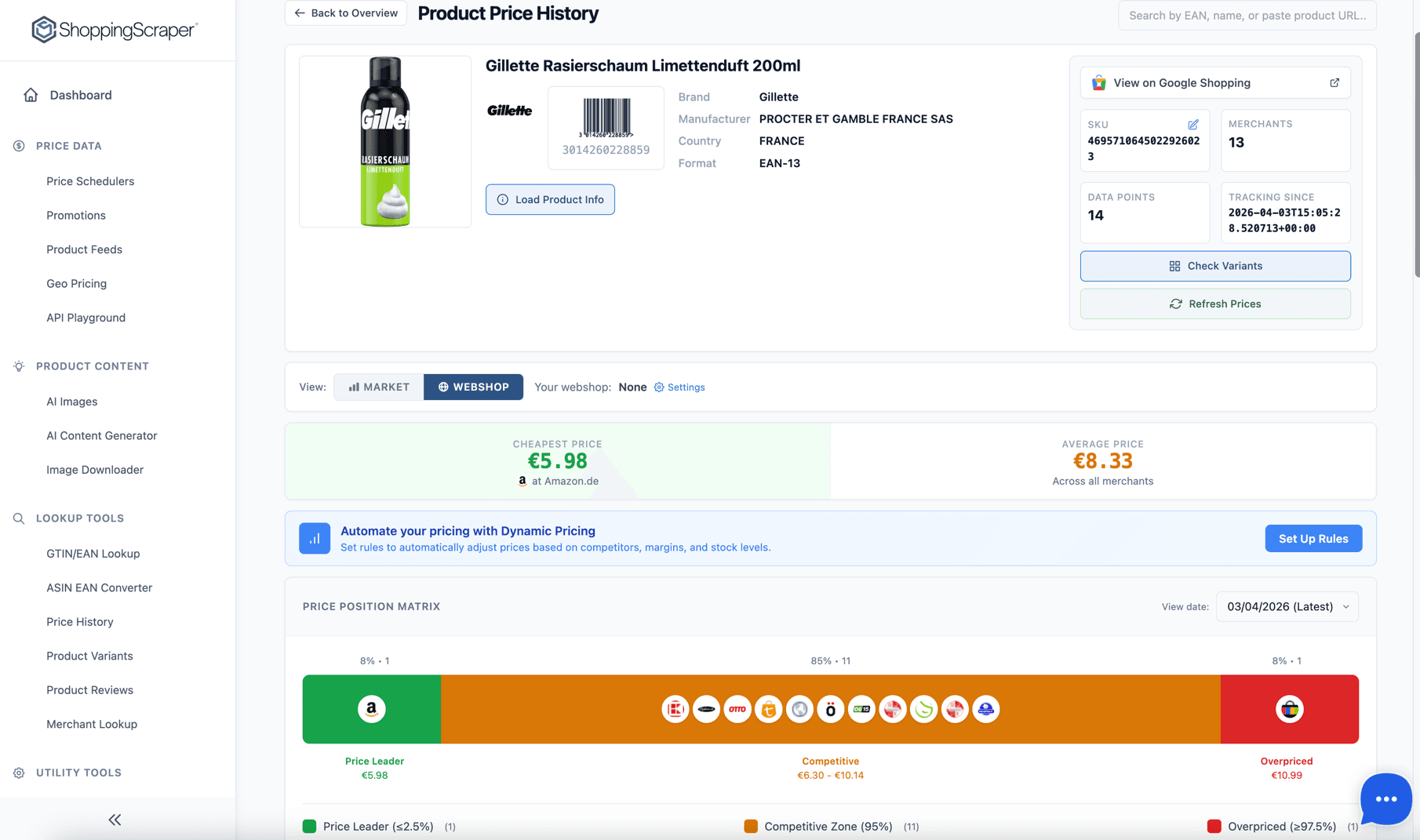Image resolution: width=1420 pixels, height=840 pixels.
Task: Click the black Ö merchant icon
Action: pyautogui.click(x=831, y=709)
